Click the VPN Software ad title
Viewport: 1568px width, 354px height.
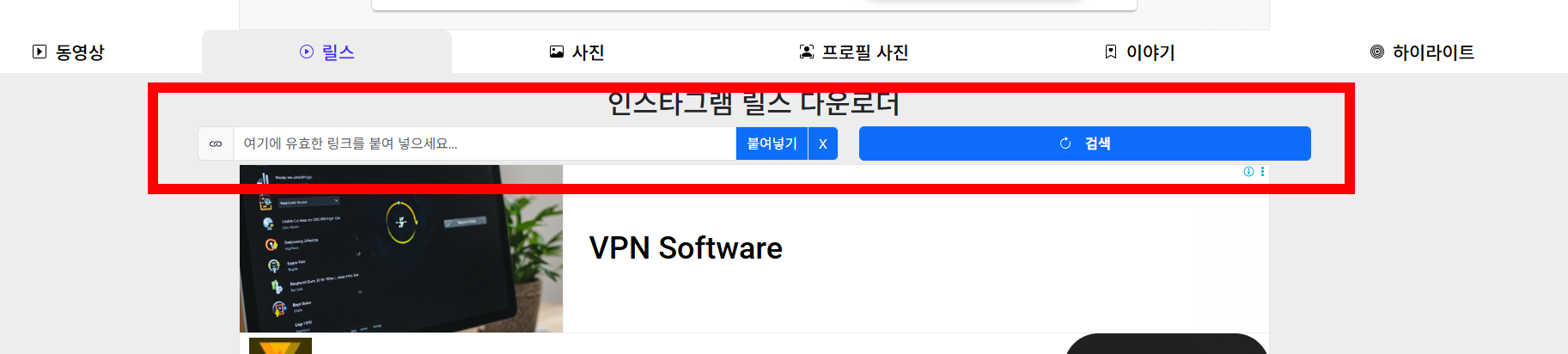pos(686,248)
